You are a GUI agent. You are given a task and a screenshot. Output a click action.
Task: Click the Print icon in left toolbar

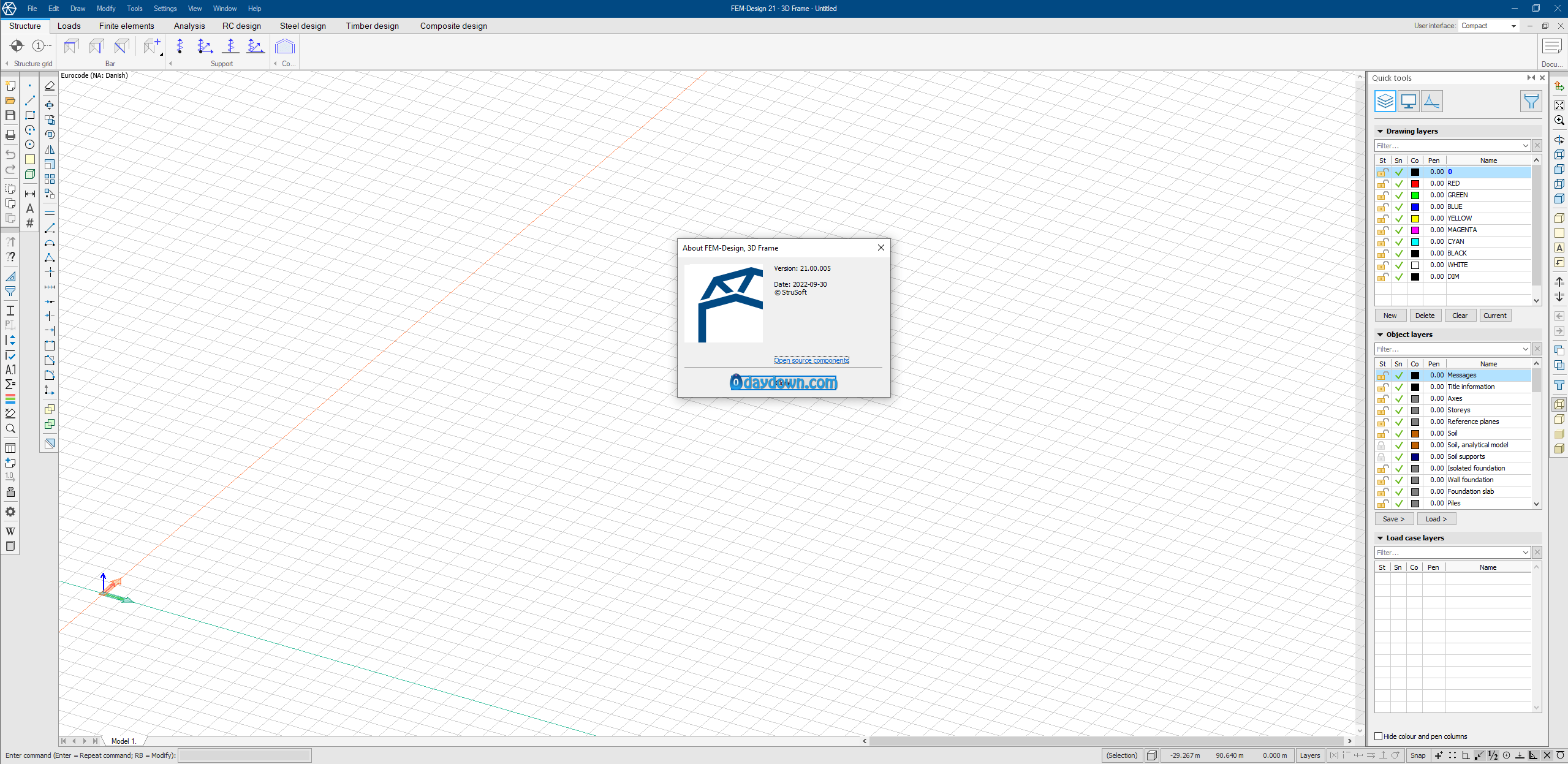click(10, 135)
